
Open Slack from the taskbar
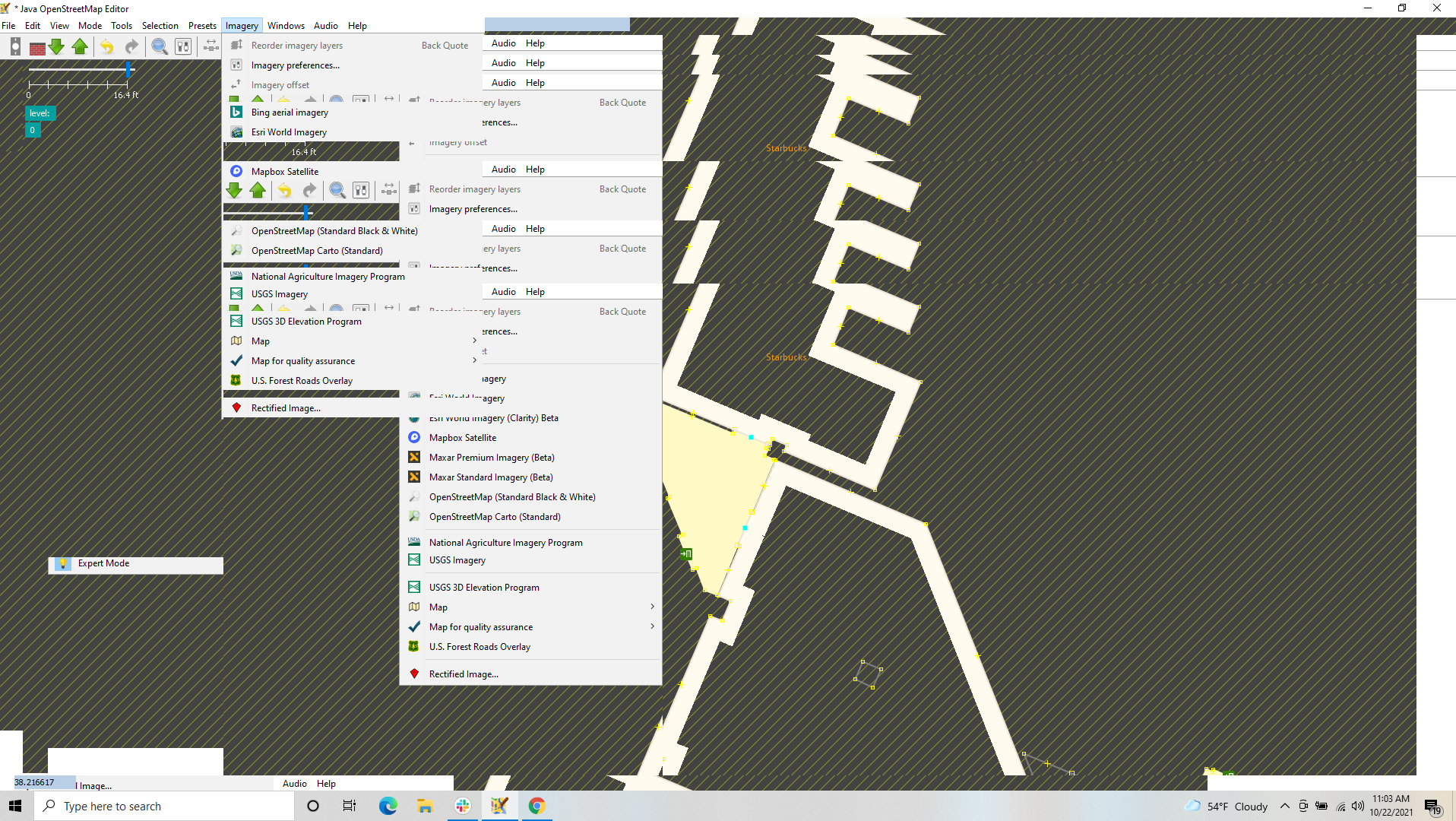click(x=462, y=806)
